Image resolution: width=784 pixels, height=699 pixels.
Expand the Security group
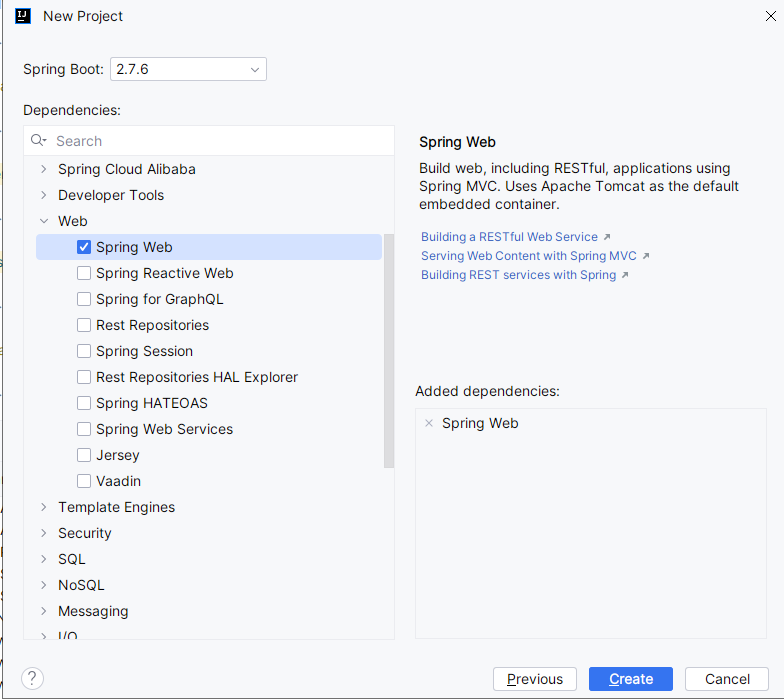click(x=44, y=533)
